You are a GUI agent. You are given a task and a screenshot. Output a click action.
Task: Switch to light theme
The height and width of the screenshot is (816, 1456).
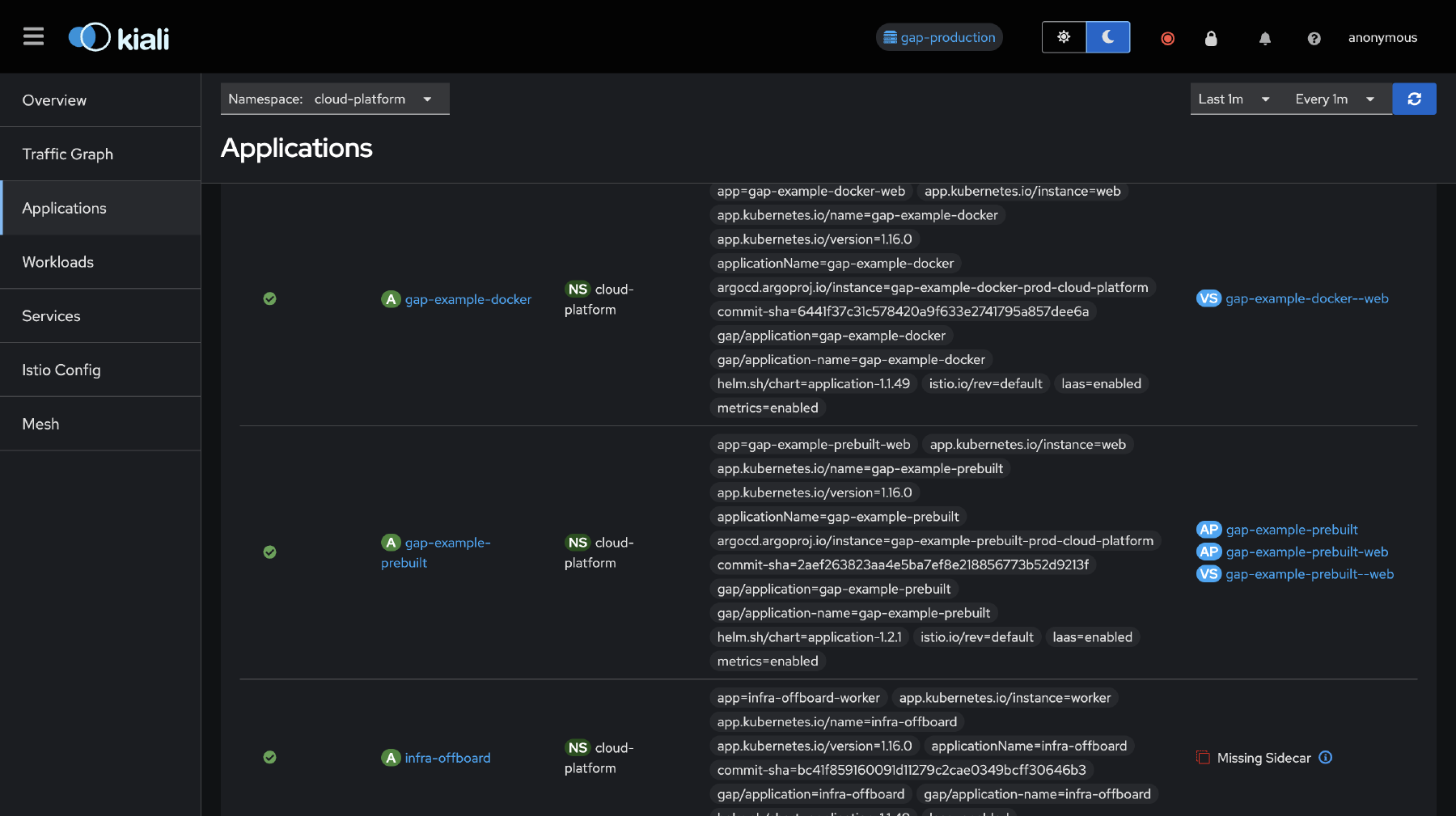1064,37
